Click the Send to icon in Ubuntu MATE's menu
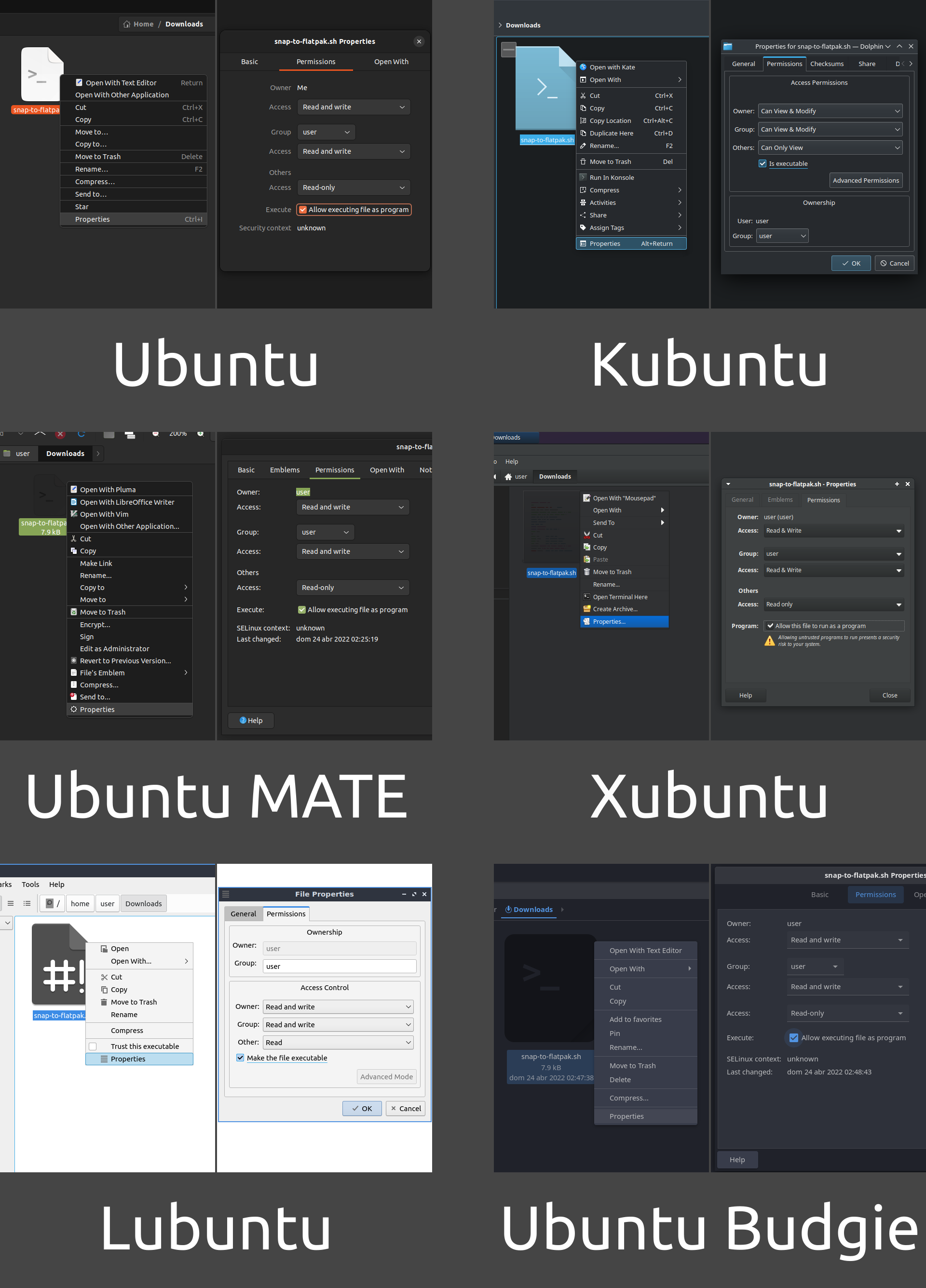Screen dimensions: 926x1288 click(x=74, y=697)
